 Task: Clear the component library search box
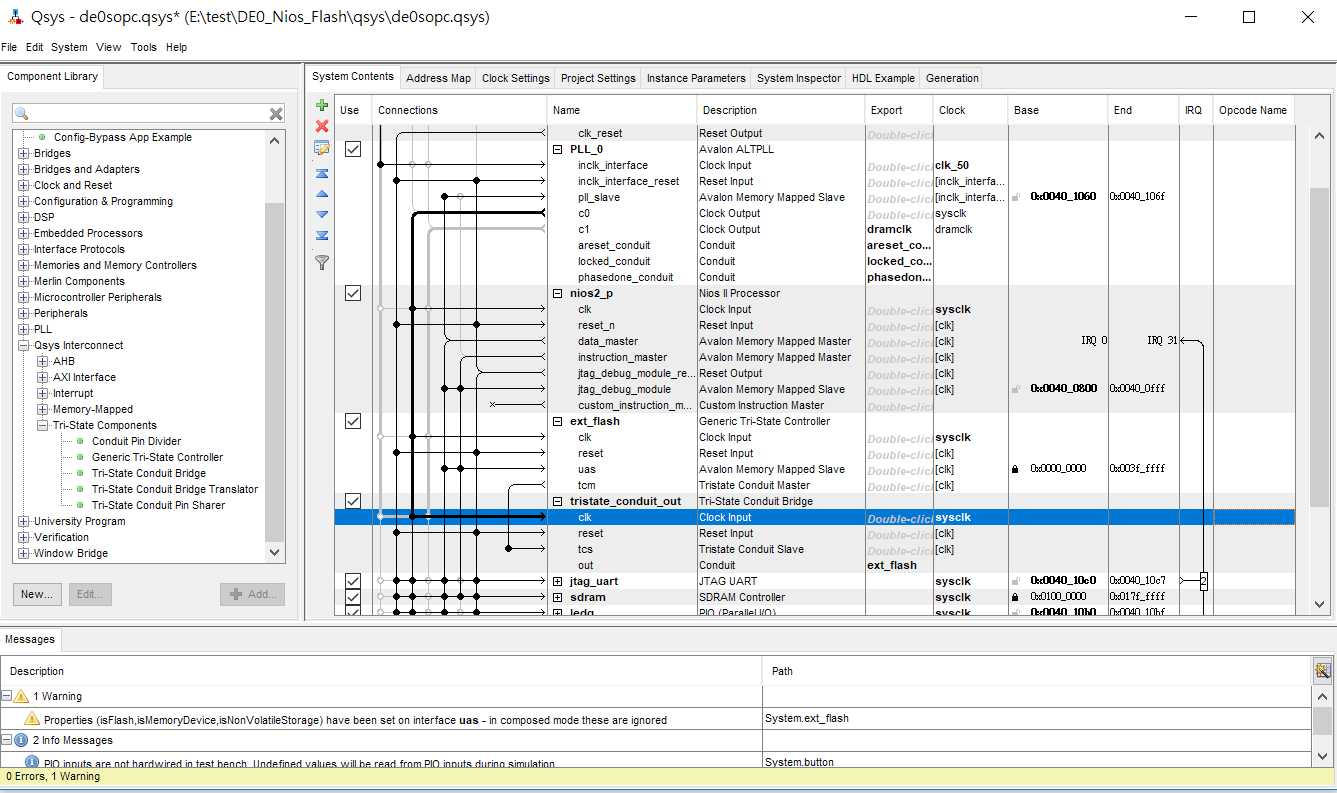(276, 114)
